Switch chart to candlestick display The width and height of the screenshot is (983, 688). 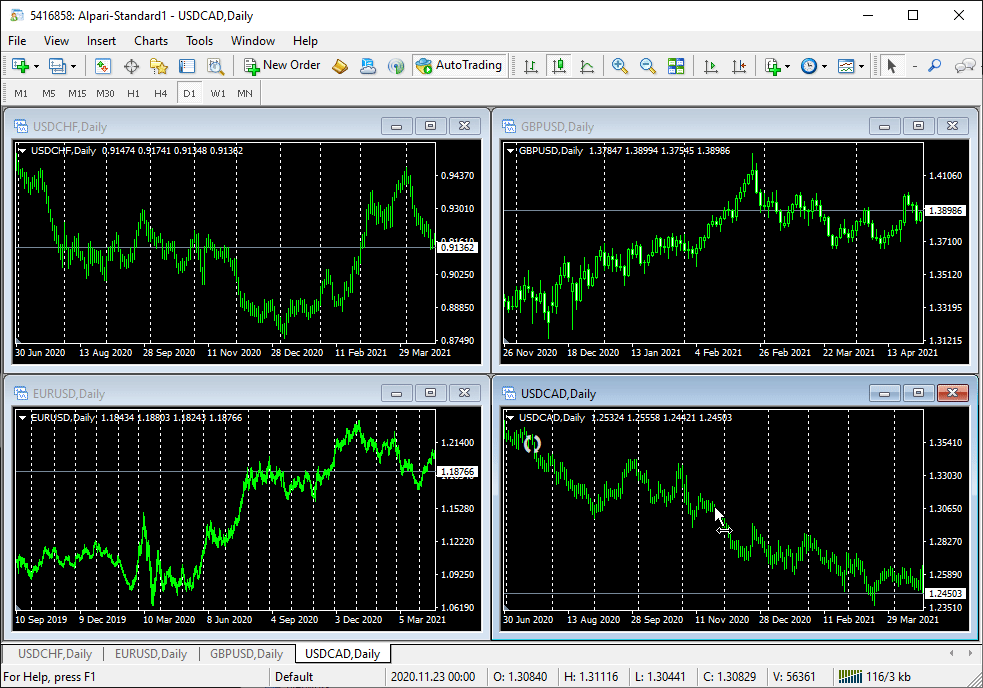click(x=557, y=65)
